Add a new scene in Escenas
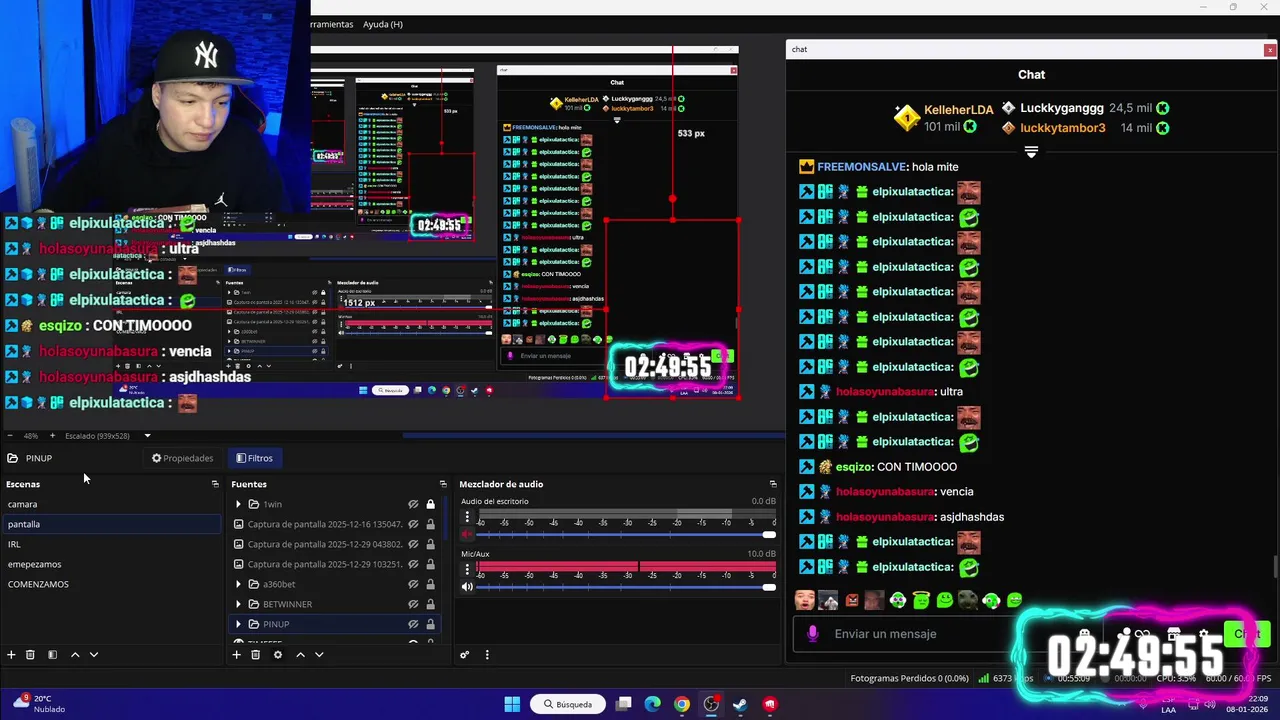The width and height of the screenshot is (1280, 720). point(11,655)
